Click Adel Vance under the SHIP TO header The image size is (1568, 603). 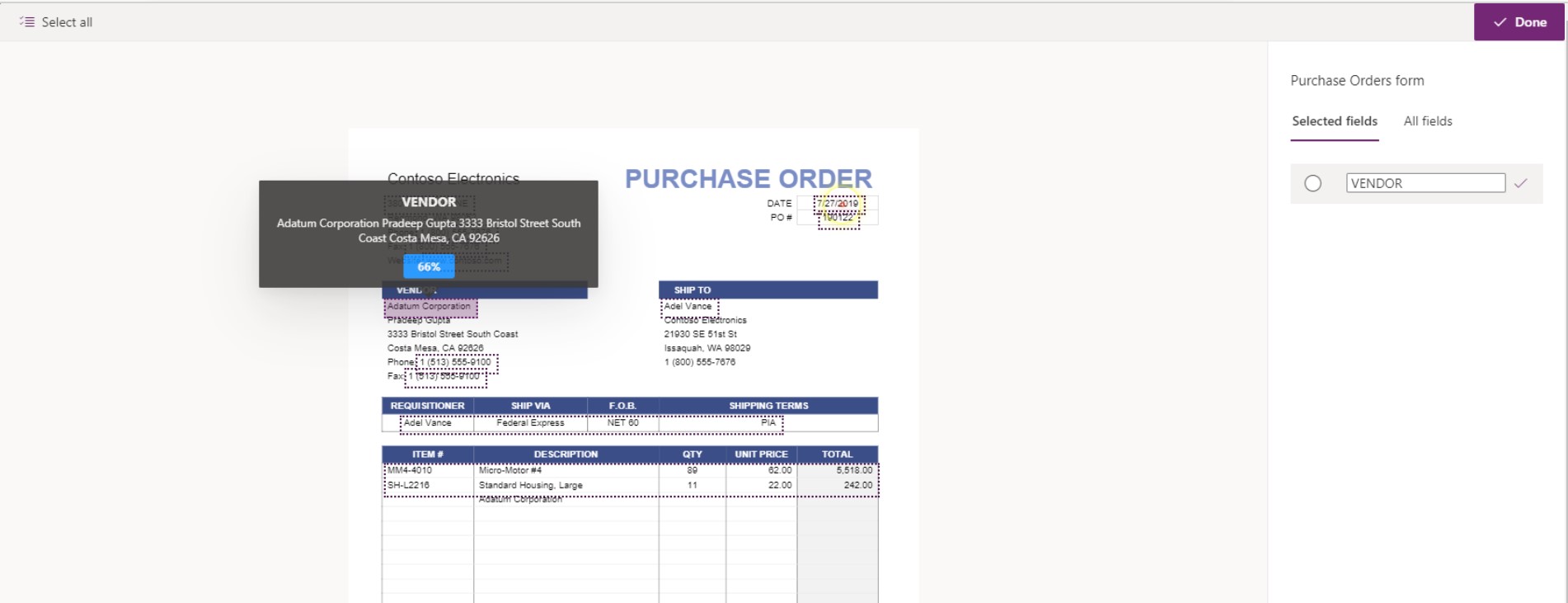click(x=688, y=307)
